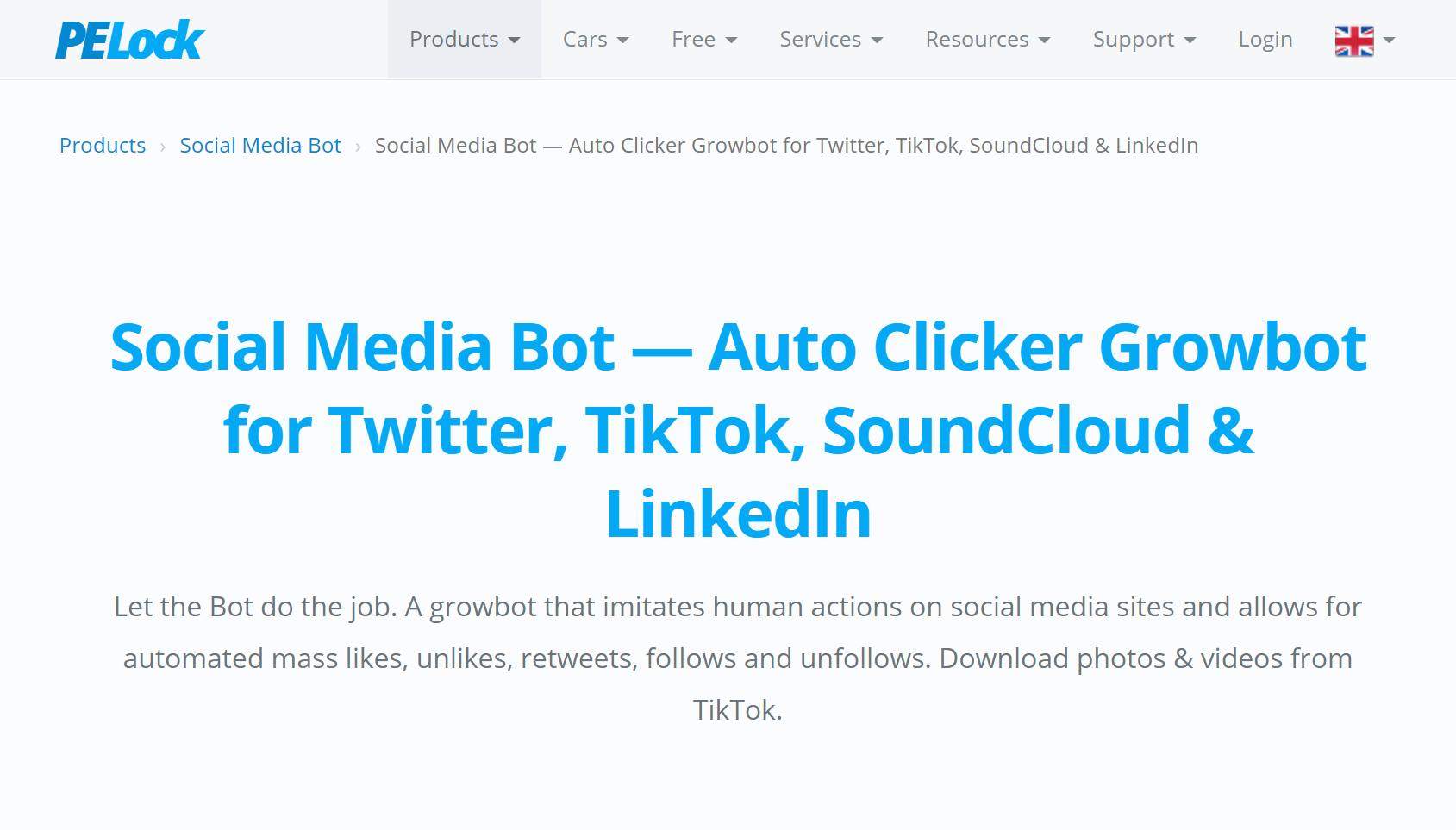The width and height of the screenshot is (1456, 830).
Task: Click the Products menu chevron arrow
Action: pyautogui.click(x=516, y=40)
